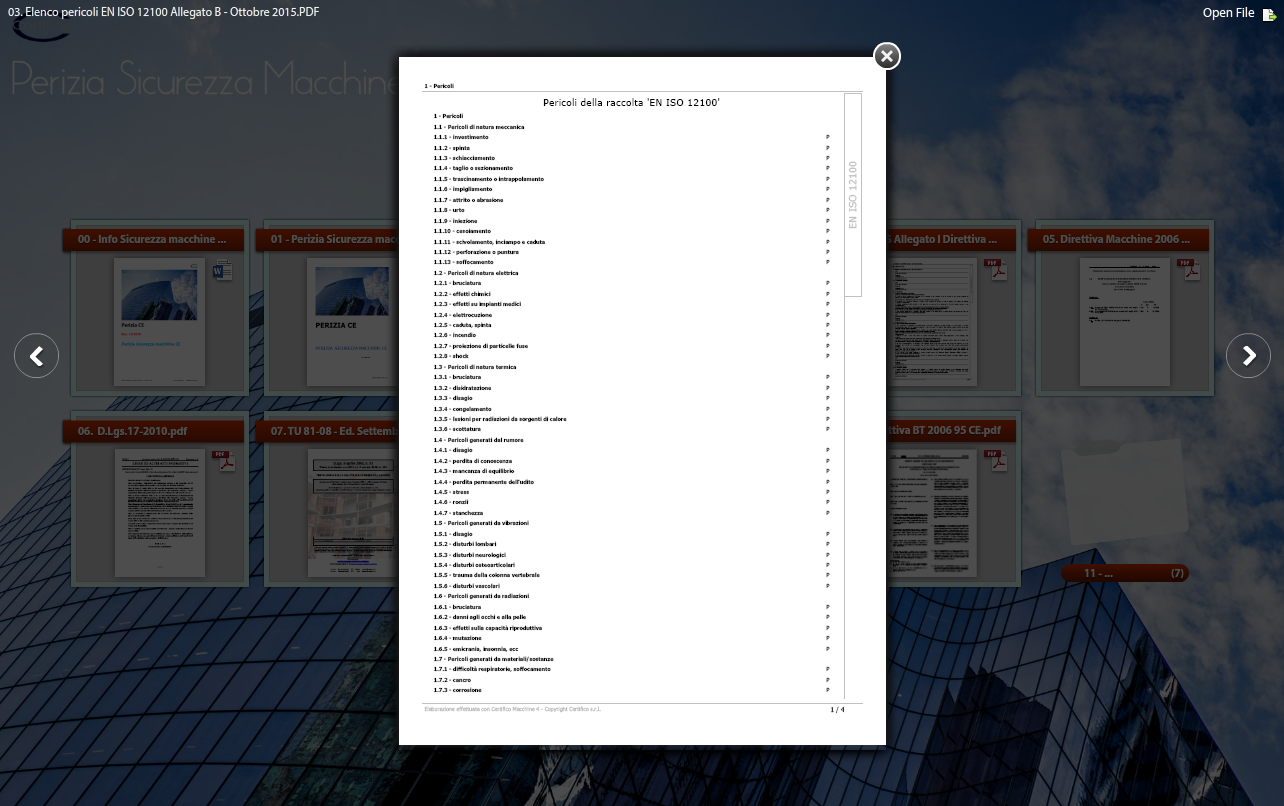The image size is (1284, 806).
Task: Select the '01 - Perizia Sicurezza' title bar
Action: tap(330, 240)
